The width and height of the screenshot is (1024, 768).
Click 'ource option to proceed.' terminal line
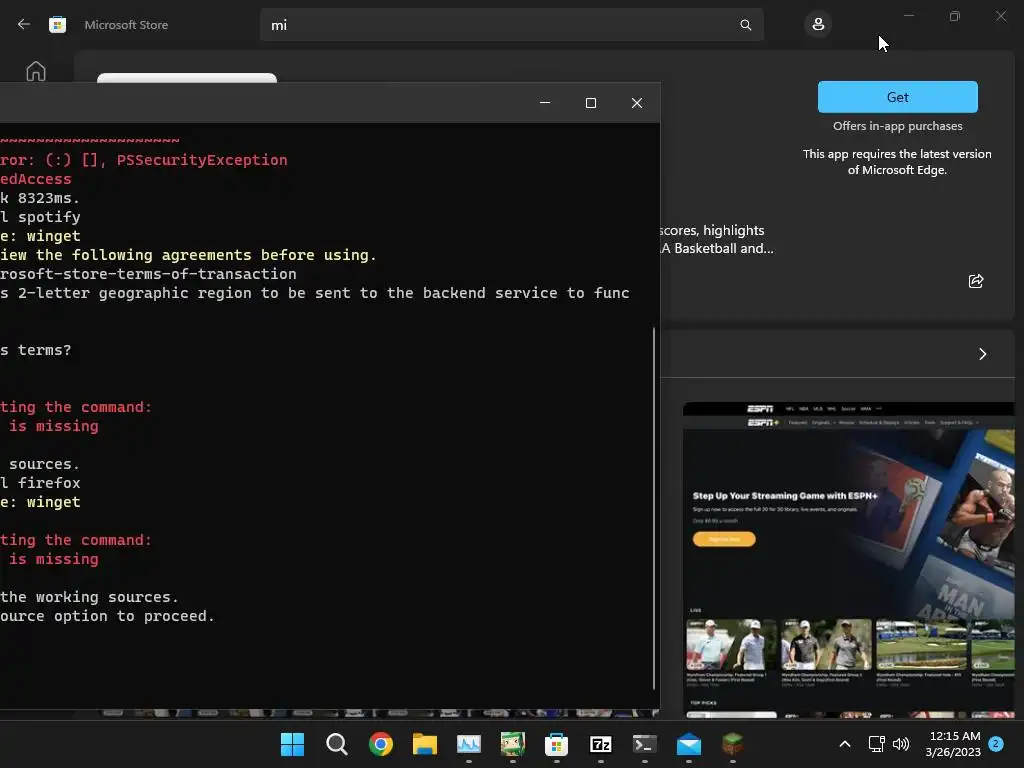107,616
